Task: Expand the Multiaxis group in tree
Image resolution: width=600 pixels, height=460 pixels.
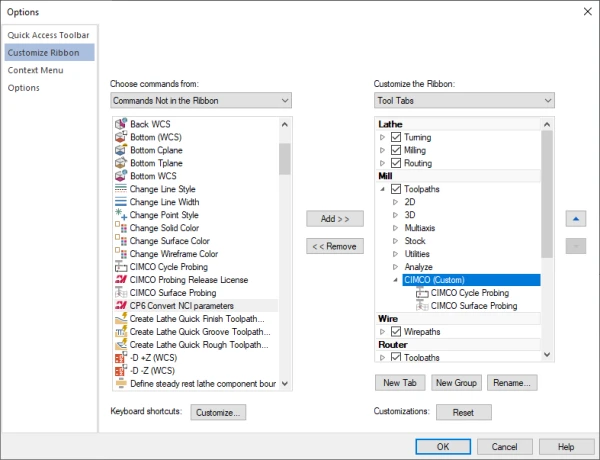Action: click(x=395, y=228)
